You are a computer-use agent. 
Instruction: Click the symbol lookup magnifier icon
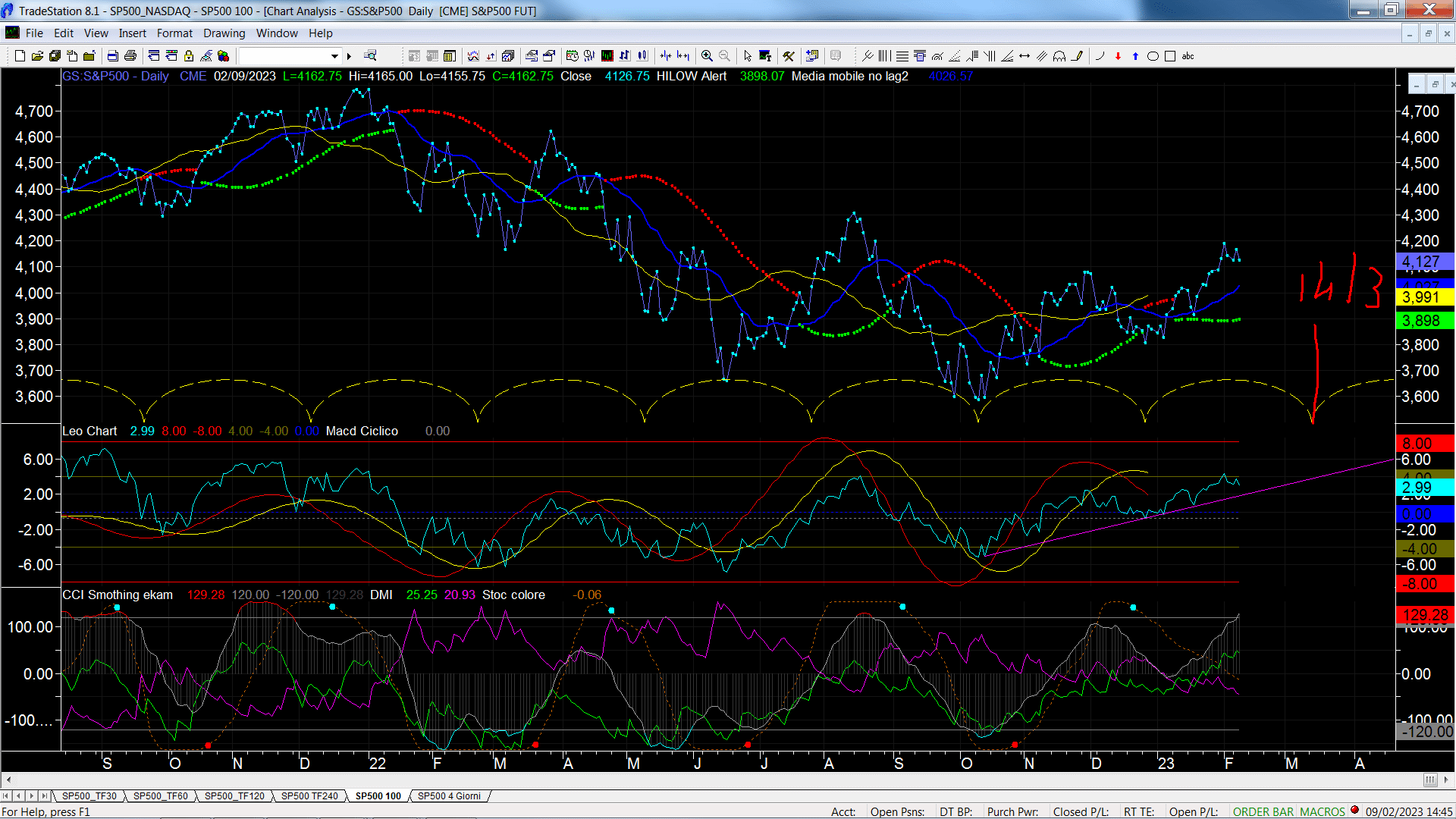tap(370, 56)
